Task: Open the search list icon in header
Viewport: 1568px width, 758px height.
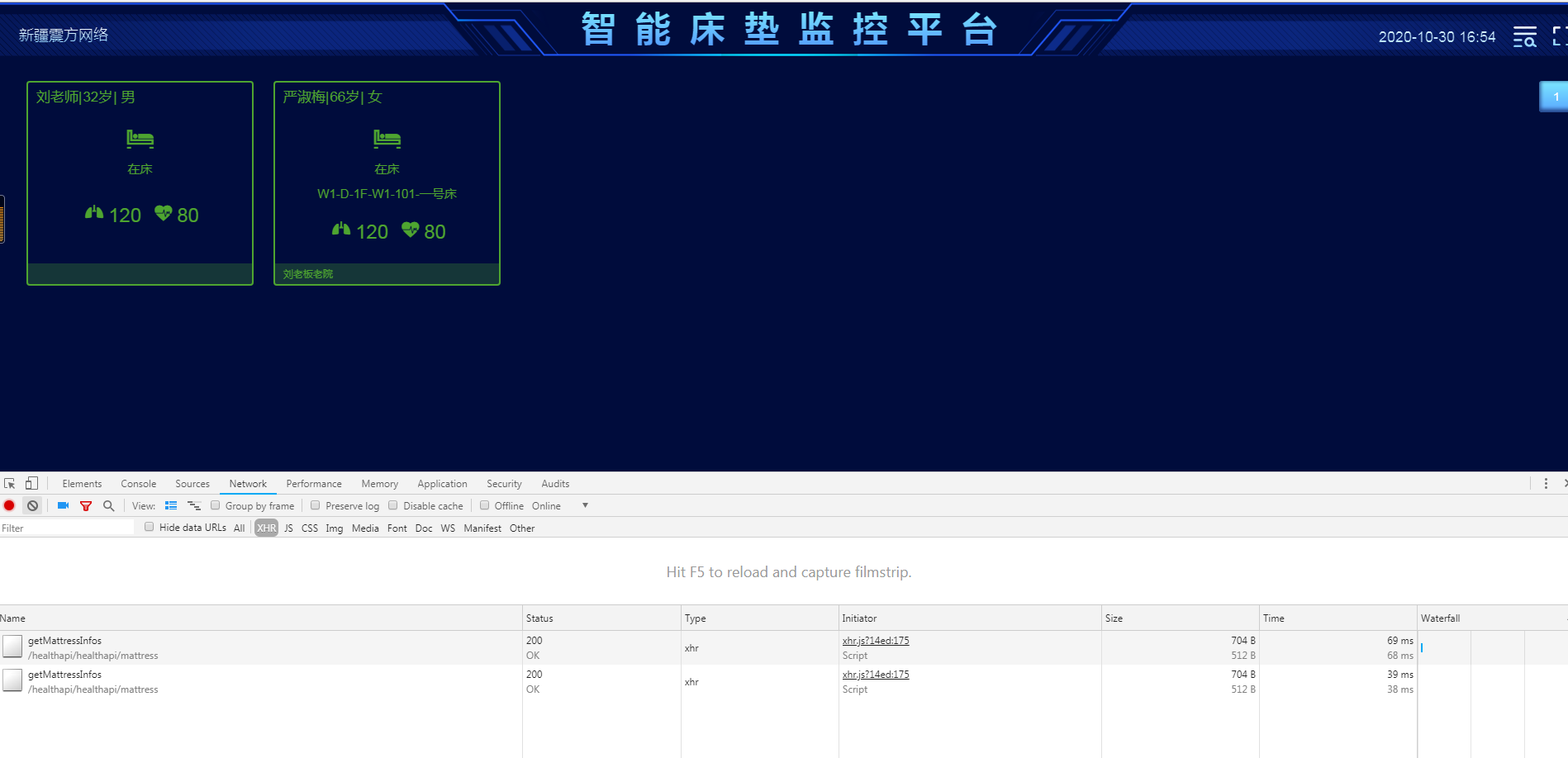Action: [1524, 36]
